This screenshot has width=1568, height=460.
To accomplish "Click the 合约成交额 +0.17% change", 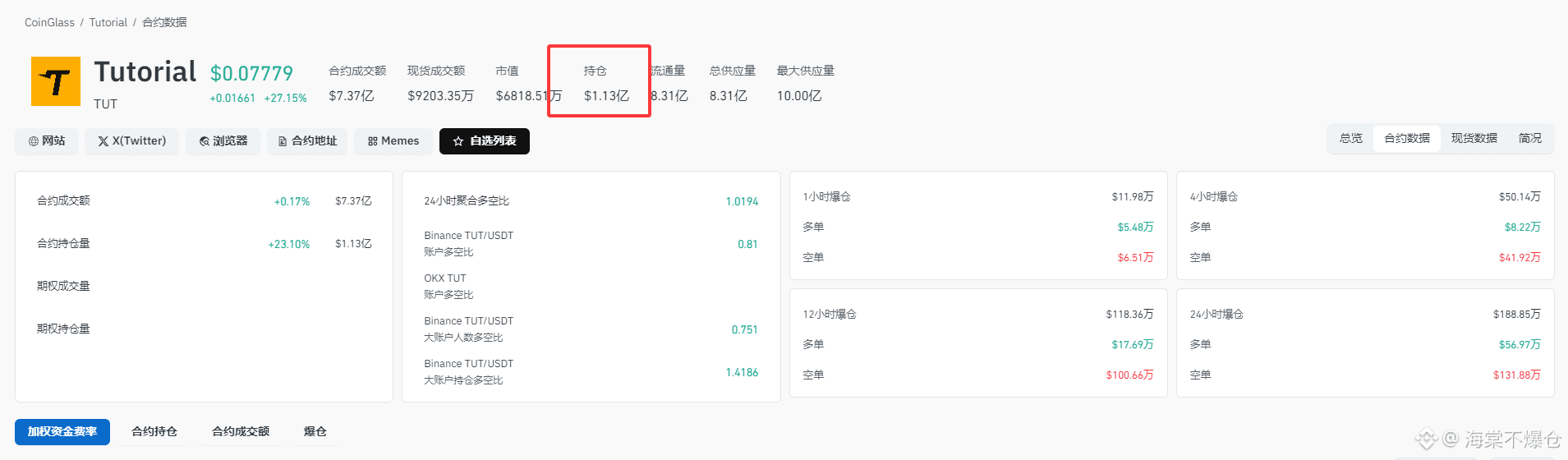I will click(292, 201).
